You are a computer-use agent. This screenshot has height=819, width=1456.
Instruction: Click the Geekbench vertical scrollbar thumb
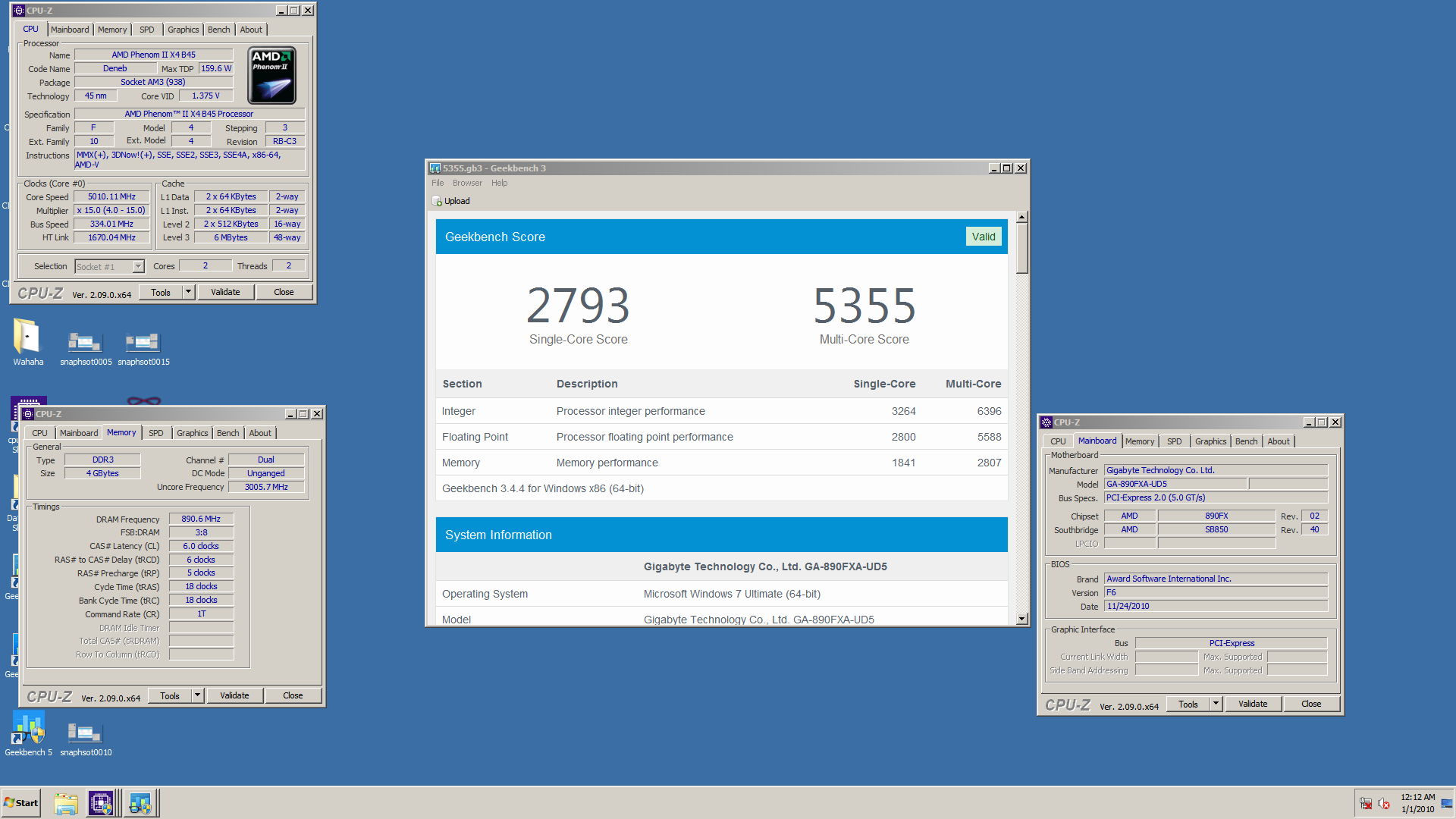[x=1021, y=248]
